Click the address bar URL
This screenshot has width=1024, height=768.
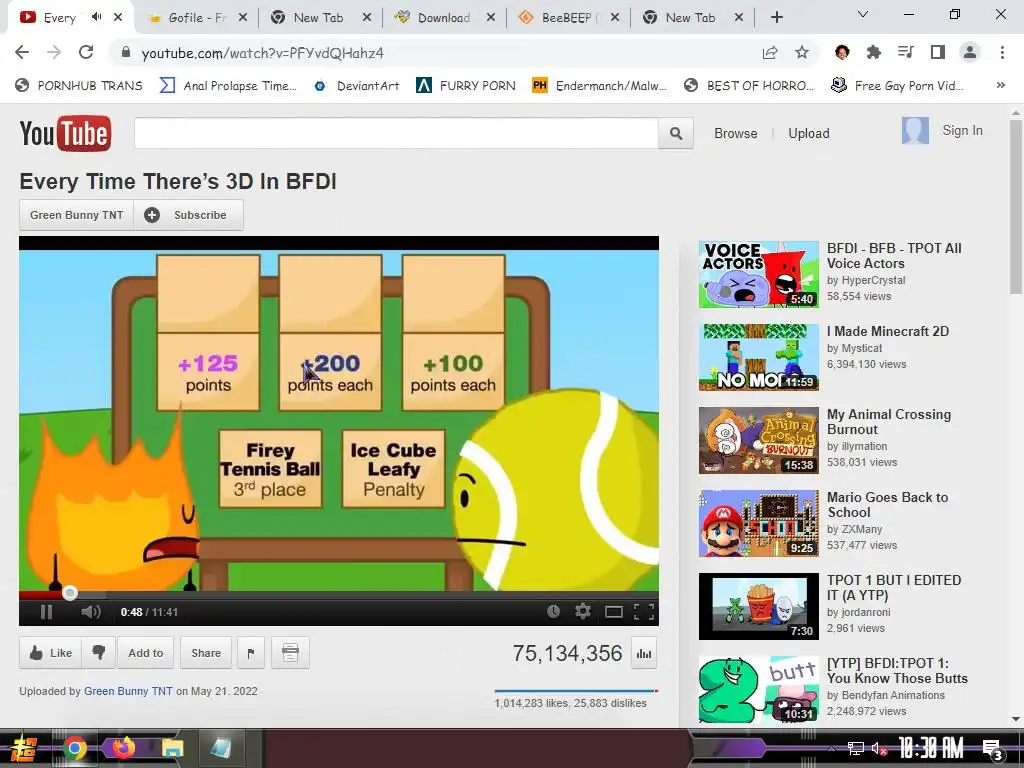[x=263, y=53]
